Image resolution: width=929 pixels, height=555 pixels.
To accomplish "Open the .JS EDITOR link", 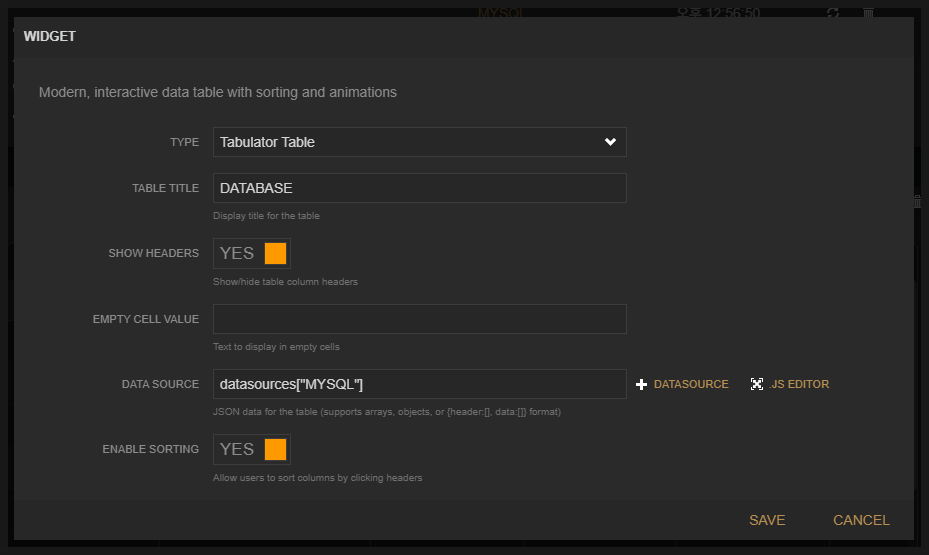I will [x=799, y=384].
